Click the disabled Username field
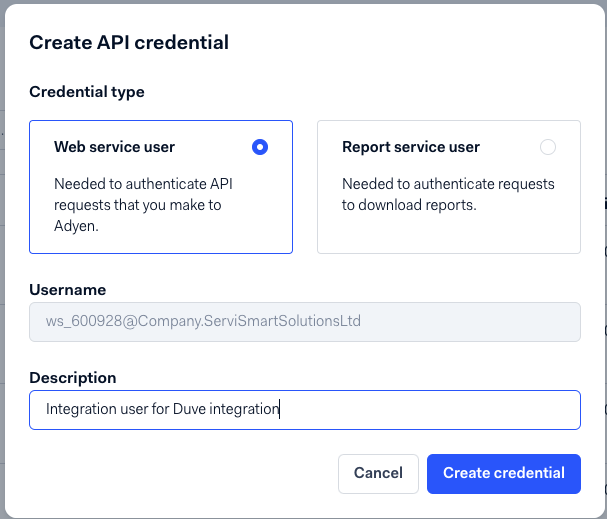 click(x=305, y=322)
